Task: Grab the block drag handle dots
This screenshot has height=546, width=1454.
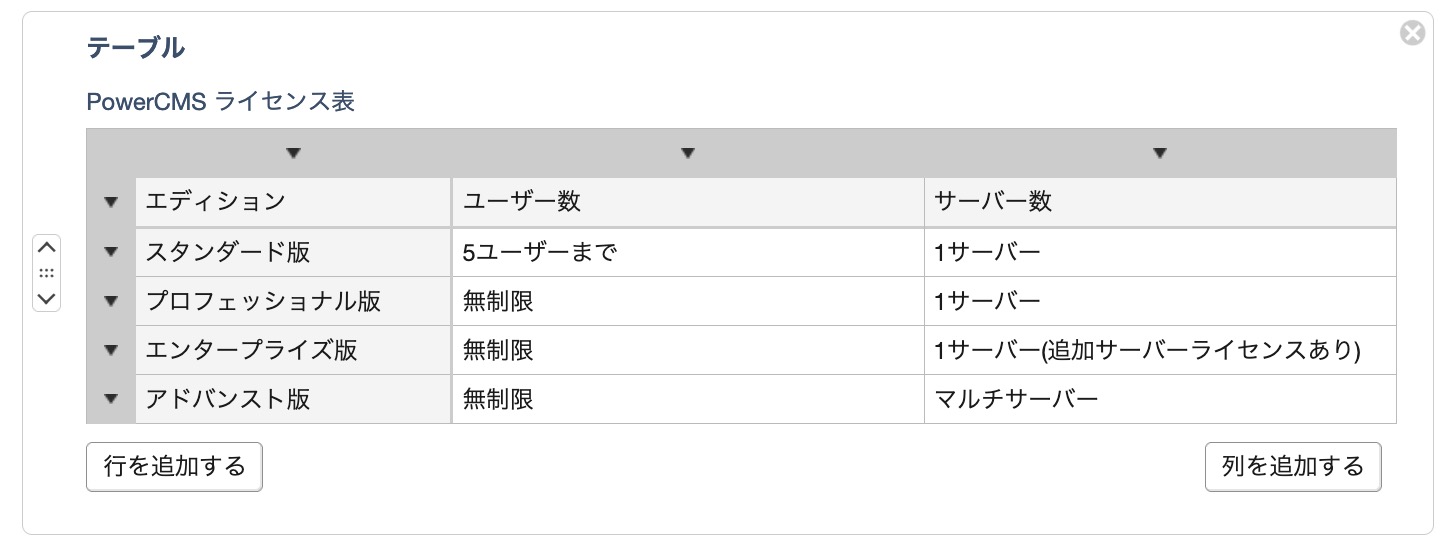Action: tap(47, 272)
